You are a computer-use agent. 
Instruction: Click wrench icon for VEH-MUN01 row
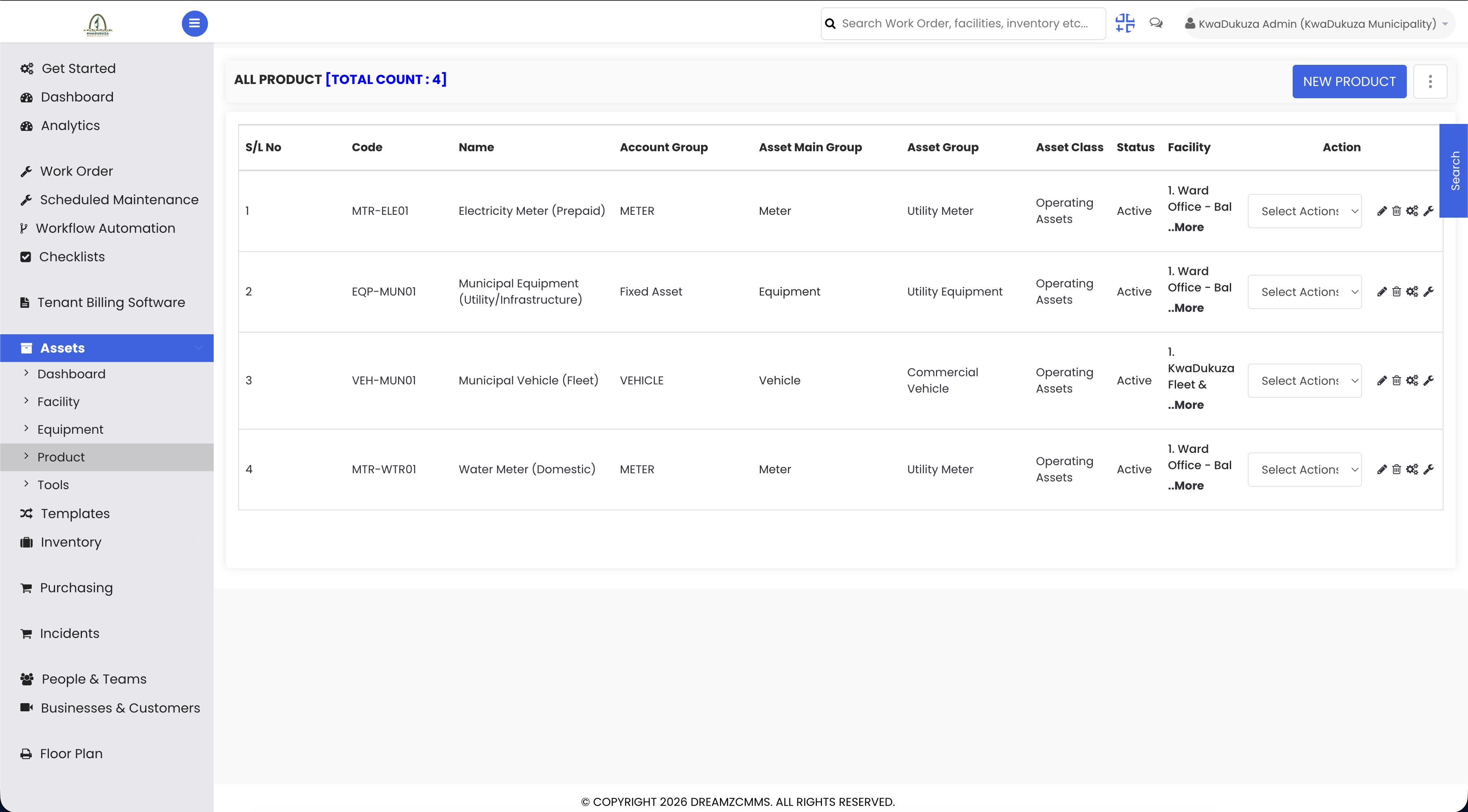tap(1428, 381)
